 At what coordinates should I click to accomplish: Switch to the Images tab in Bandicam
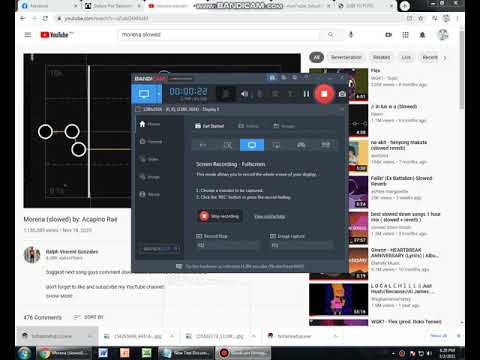(x=284, y=126)
